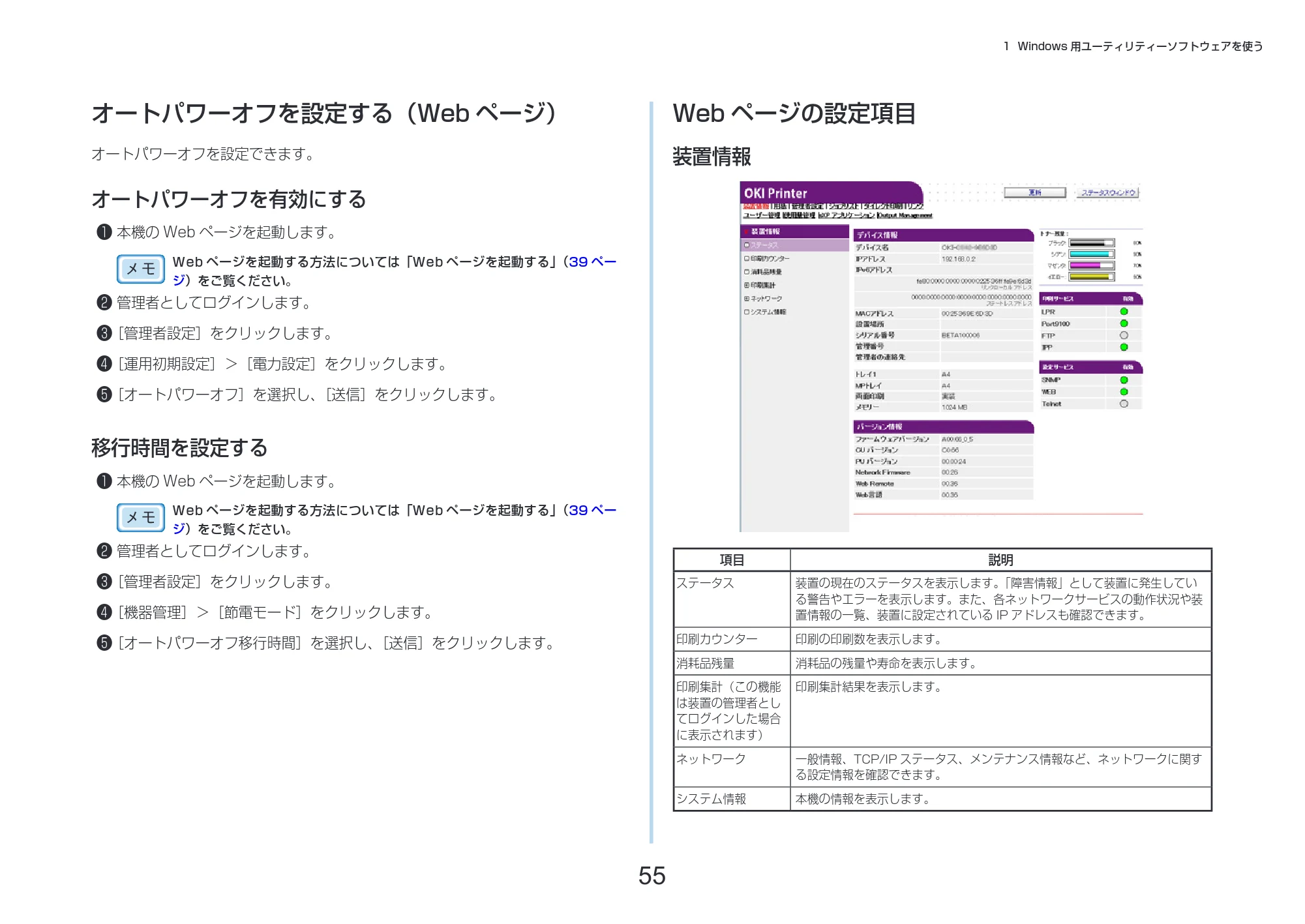Expand the 印刷集計 sidebar item

click(747, 285)
